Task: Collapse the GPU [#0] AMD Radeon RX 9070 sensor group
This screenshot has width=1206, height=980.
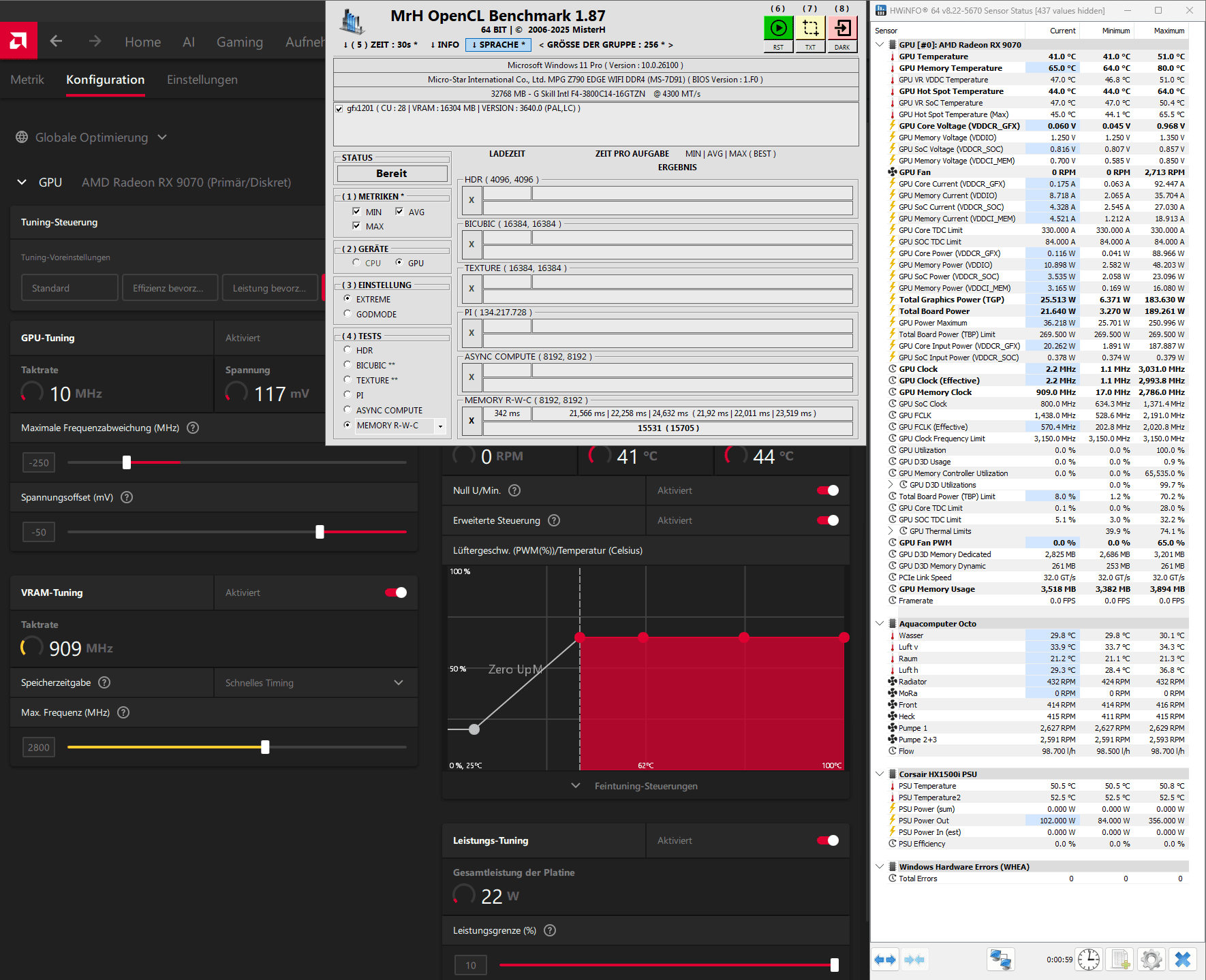Action: pyautogui.click(x=880, y=45)
